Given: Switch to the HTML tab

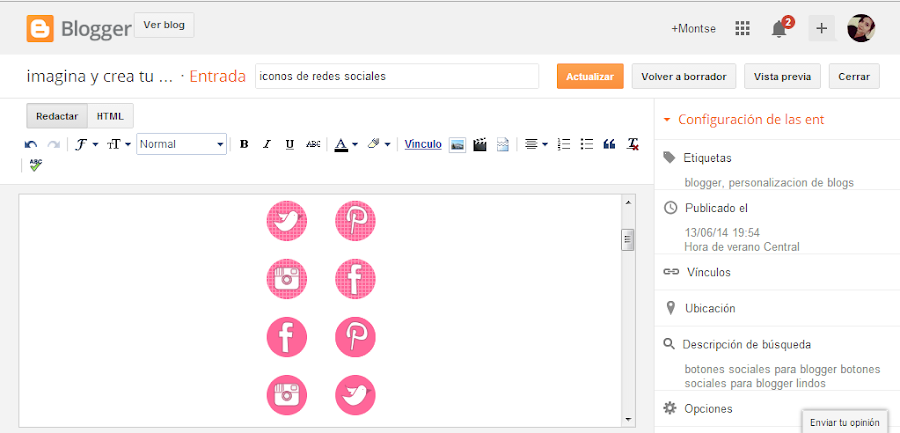Looking at the screenshot, I should tap(110, 116).
